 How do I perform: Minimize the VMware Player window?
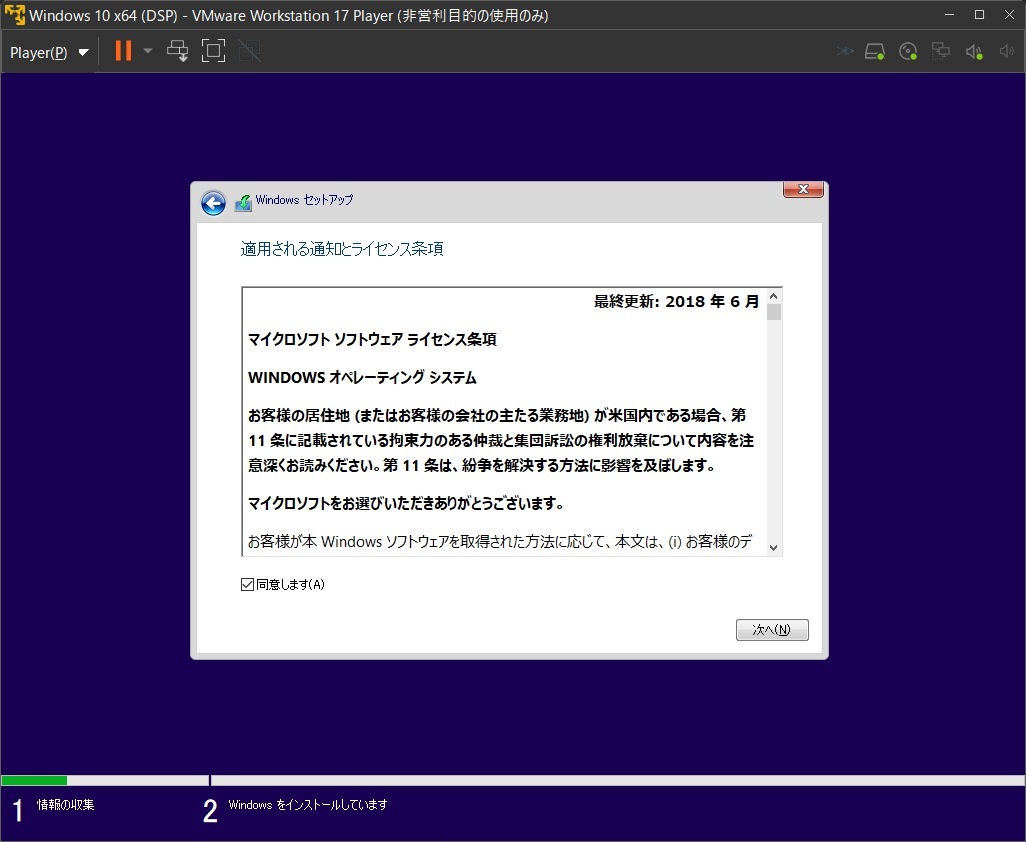949,14
